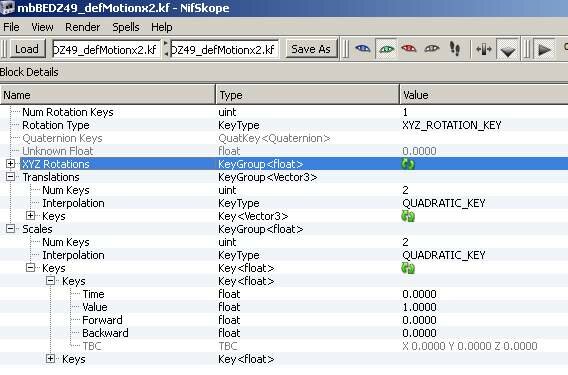The image size is (568, 375).
Task: Click refresh icon in Scales Keys row
Action: (408, 268)
